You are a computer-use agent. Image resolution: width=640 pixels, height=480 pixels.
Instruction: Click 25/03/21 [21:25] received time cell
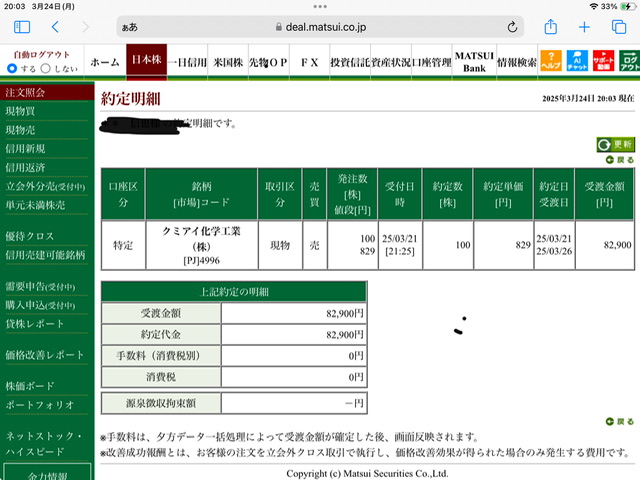[x=400, y=245]
